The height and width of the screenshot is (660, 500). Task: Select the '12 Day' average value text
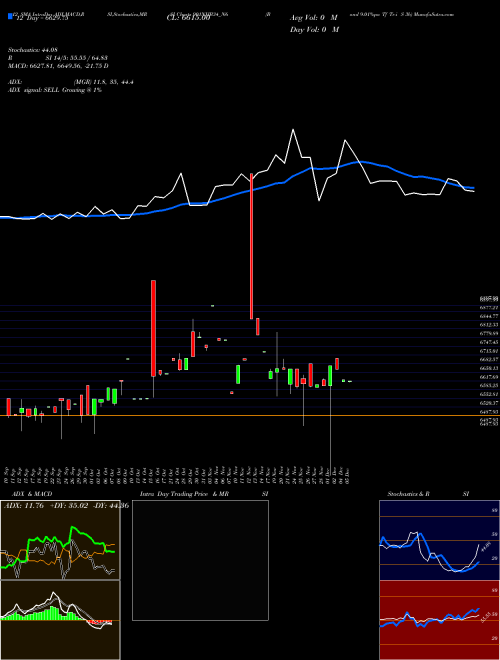[41, 18]
